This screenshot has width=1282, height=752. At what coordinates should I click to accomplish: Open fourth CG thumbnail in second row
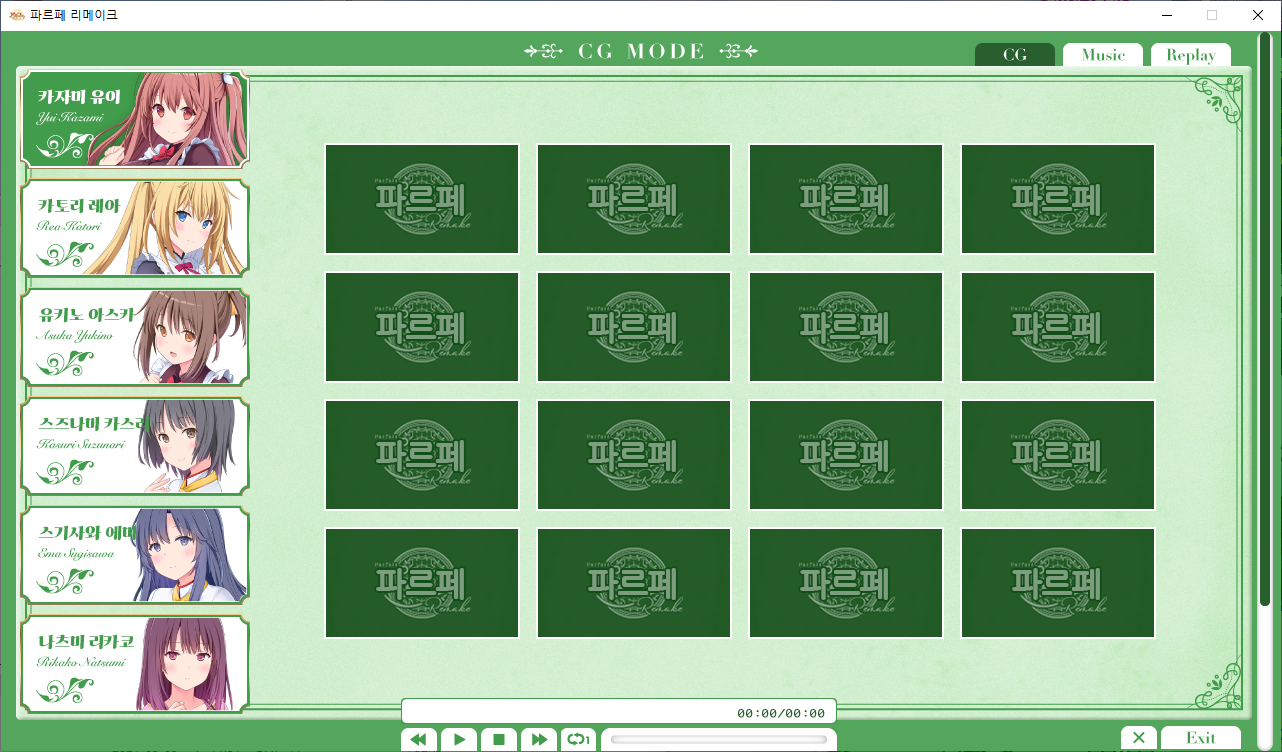click(1058, 327)
